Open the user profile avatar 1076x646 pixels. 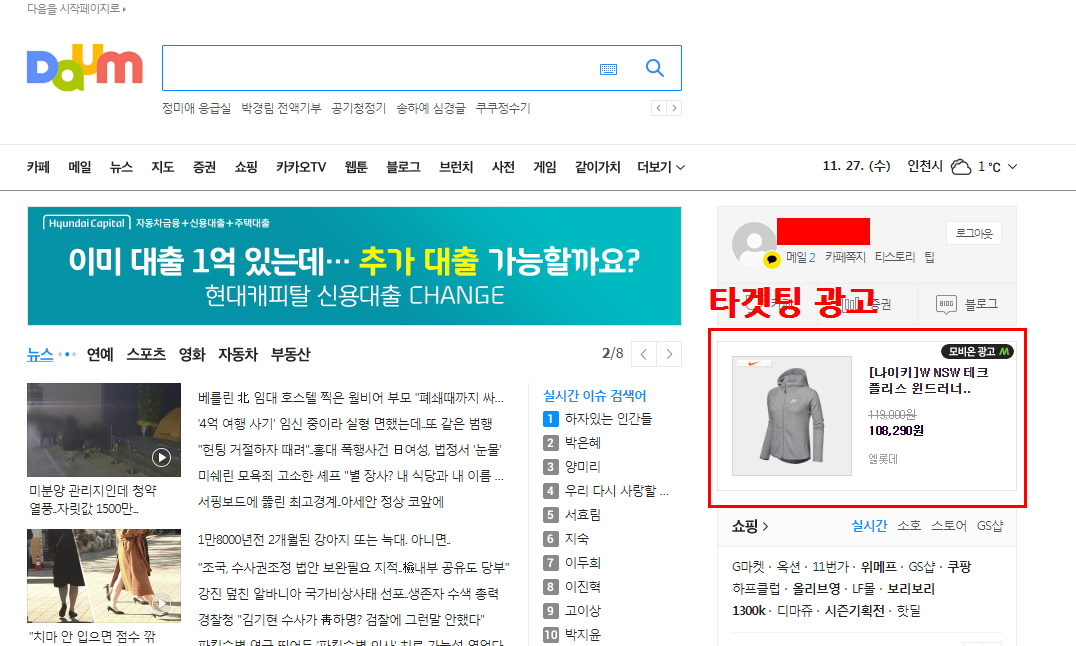coord(753,244)
